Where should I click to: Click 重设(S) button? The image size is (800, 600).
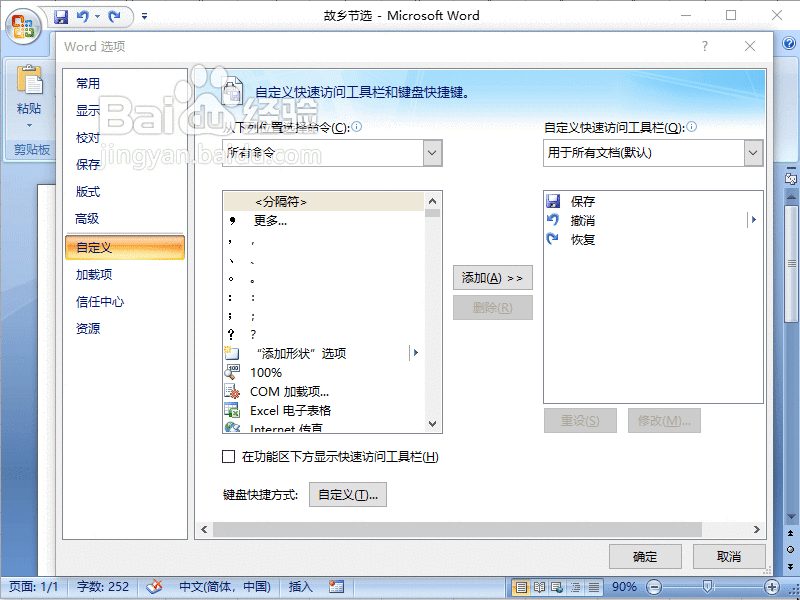(580, 420)
